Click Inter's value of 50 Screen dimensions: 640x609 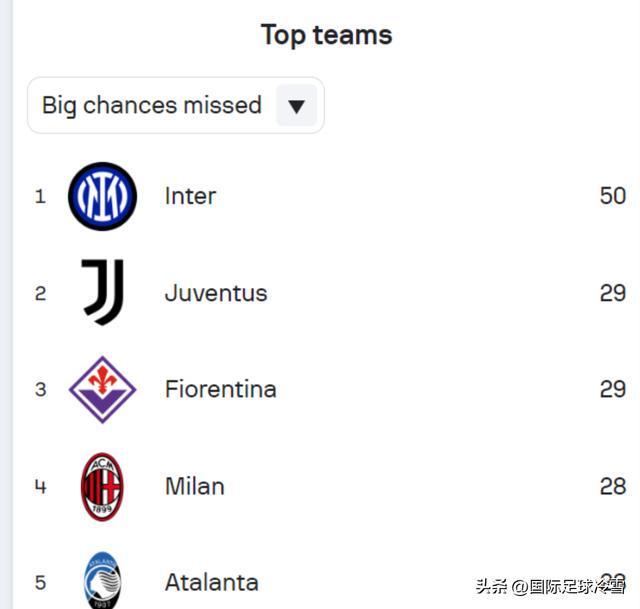pyautogui.click(x=612, y=196)
